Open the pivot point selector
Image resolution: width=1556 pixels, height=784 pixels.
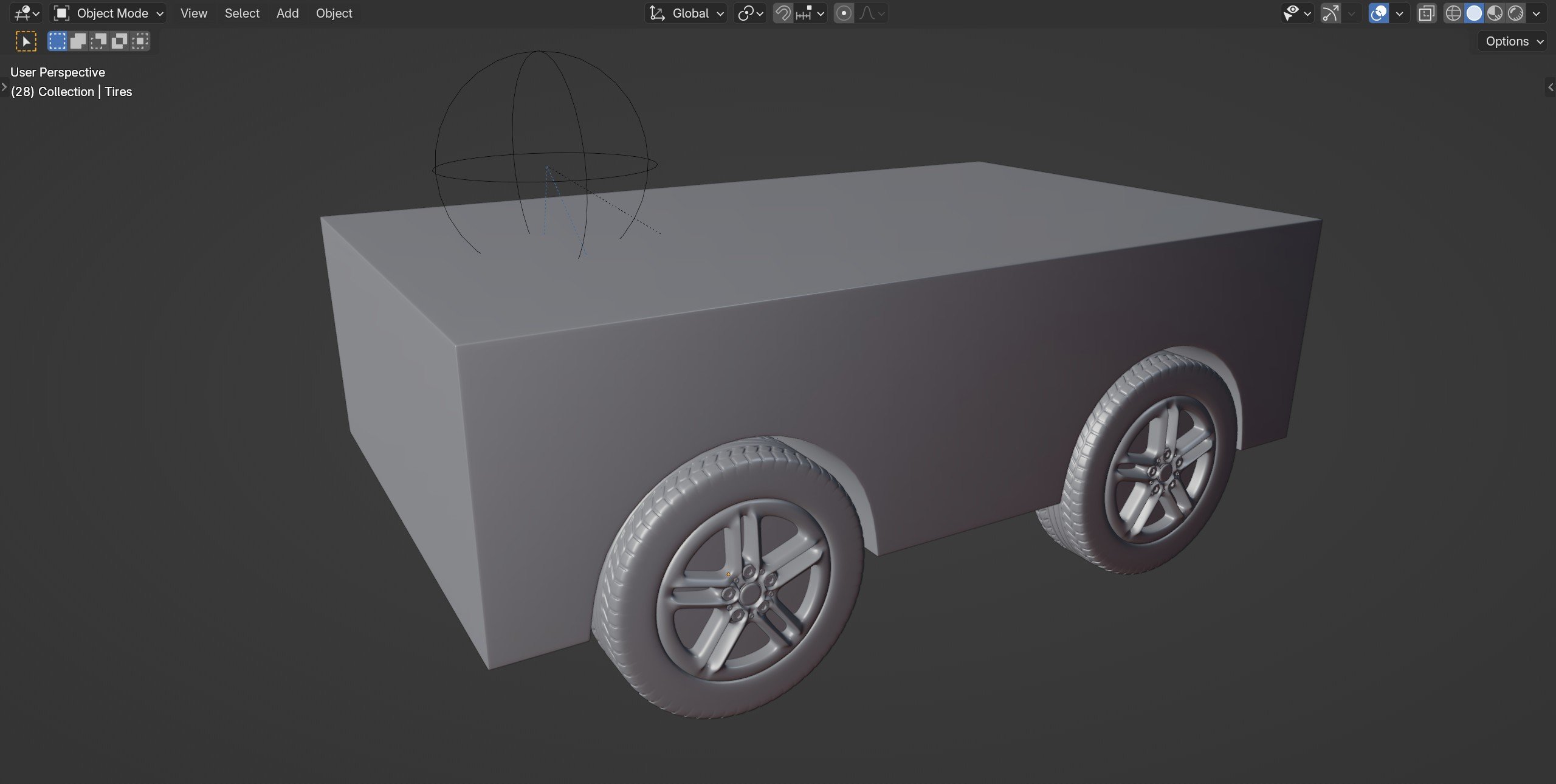[750, 13]
